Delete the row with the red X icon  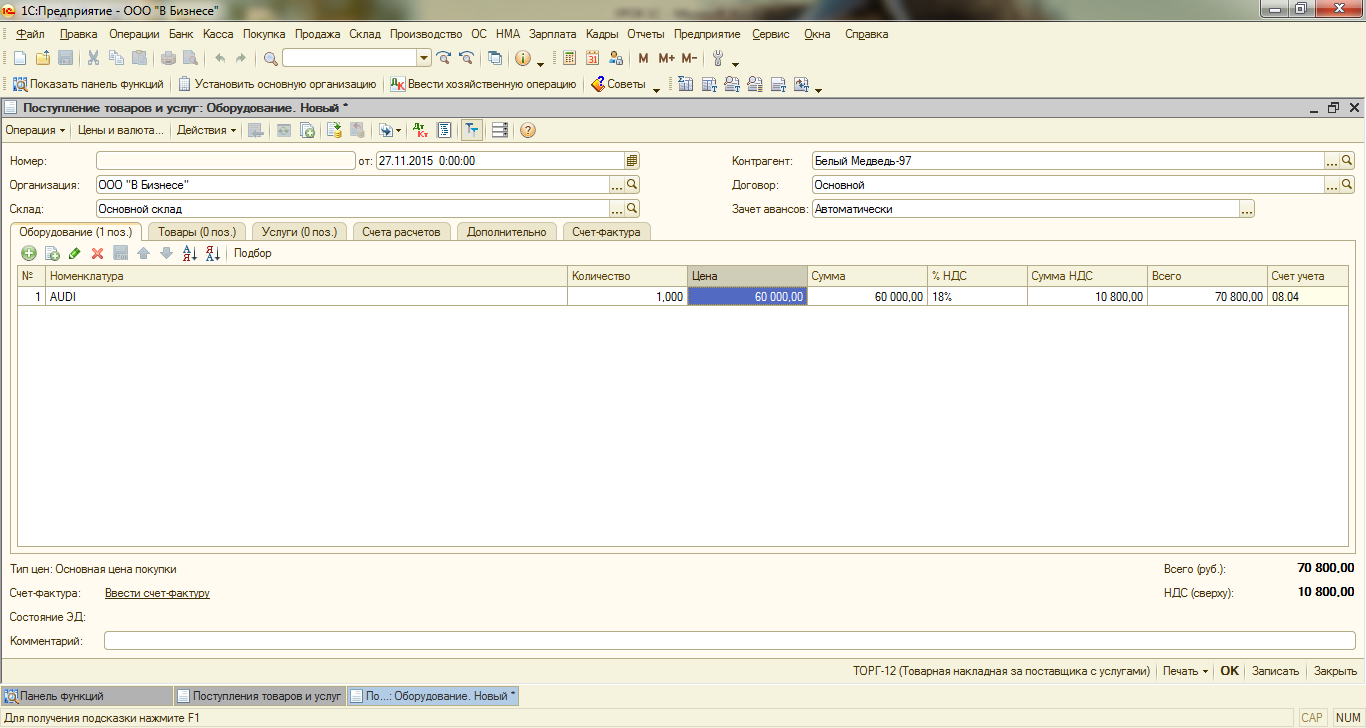(x=98, y=254)
